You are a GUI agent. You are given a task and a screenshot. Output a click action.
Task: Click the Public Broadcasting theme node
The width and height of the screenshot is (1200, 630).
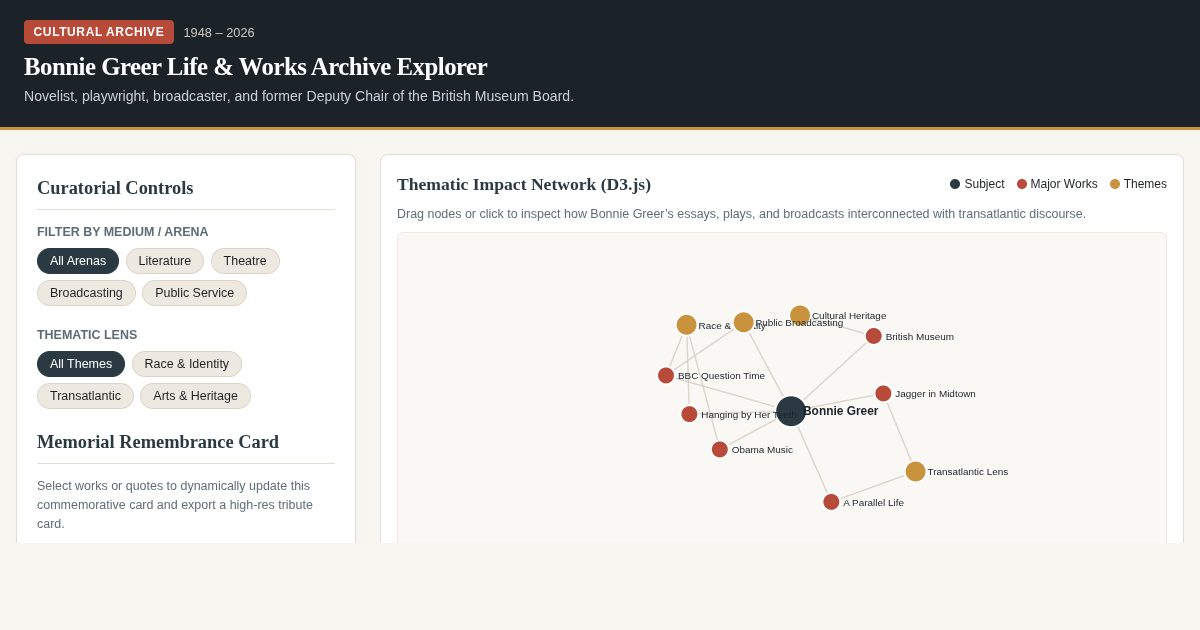point(743,322)
